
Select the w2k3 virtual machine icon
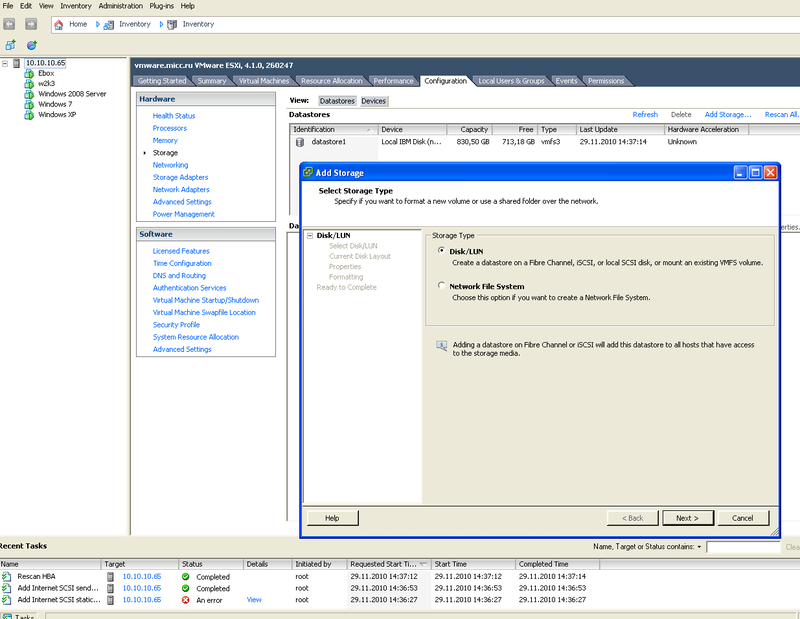(30, 84)
